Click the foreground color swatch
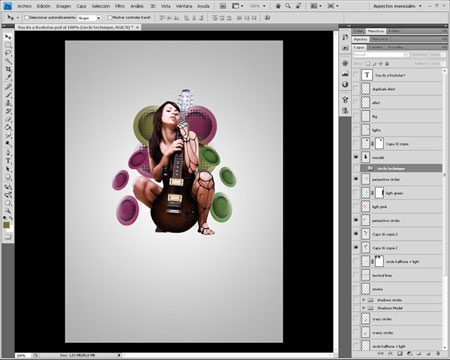Screen dimensions: 450x360 click(6, 225)
